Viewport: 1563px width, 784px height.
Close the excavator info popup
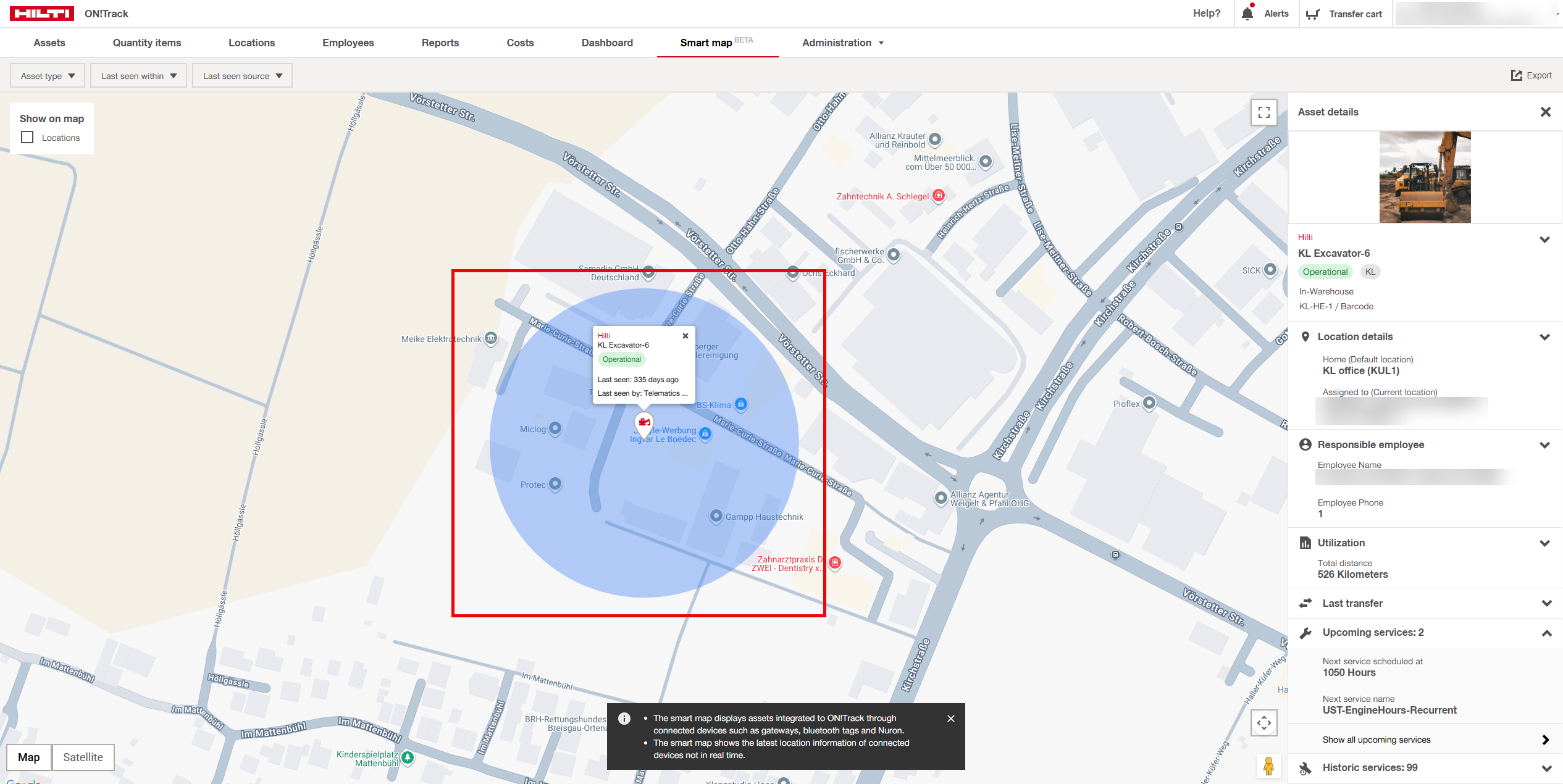click(685, 336)
